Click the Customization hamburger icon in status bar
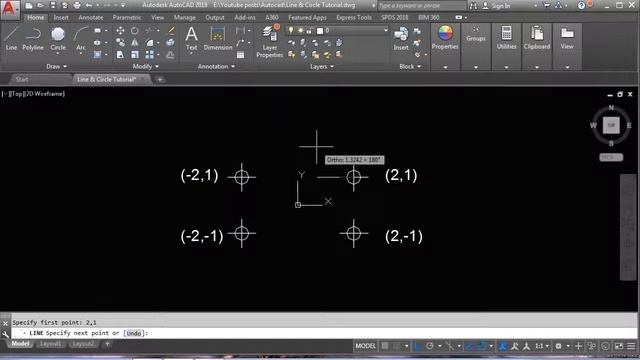The image size is (640, 360). point(631,346)
